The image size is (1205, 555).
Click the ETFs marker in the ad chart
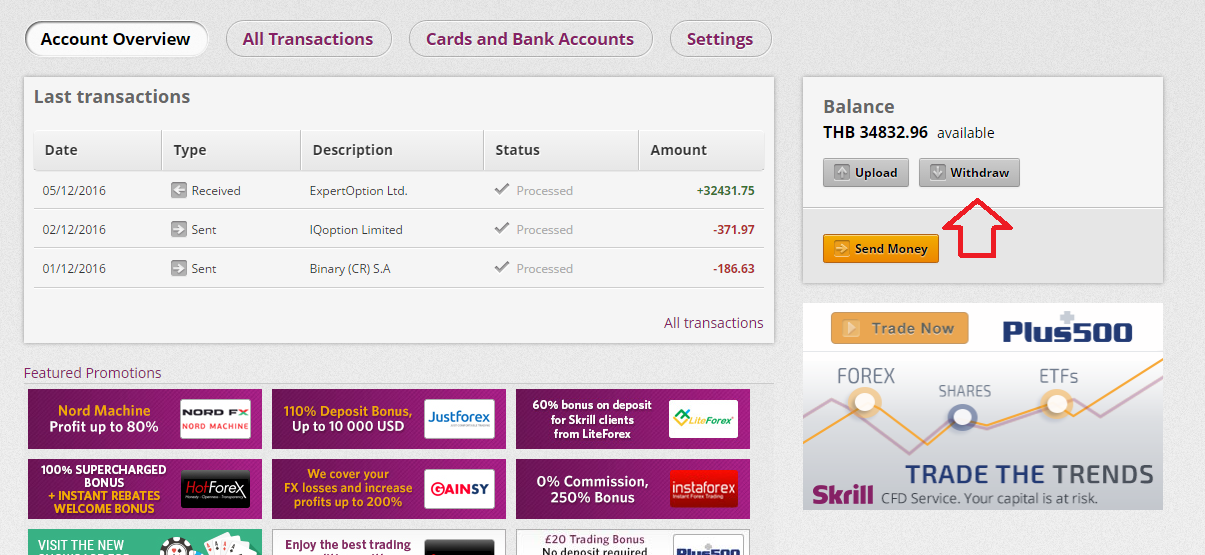coord(1058,403)
